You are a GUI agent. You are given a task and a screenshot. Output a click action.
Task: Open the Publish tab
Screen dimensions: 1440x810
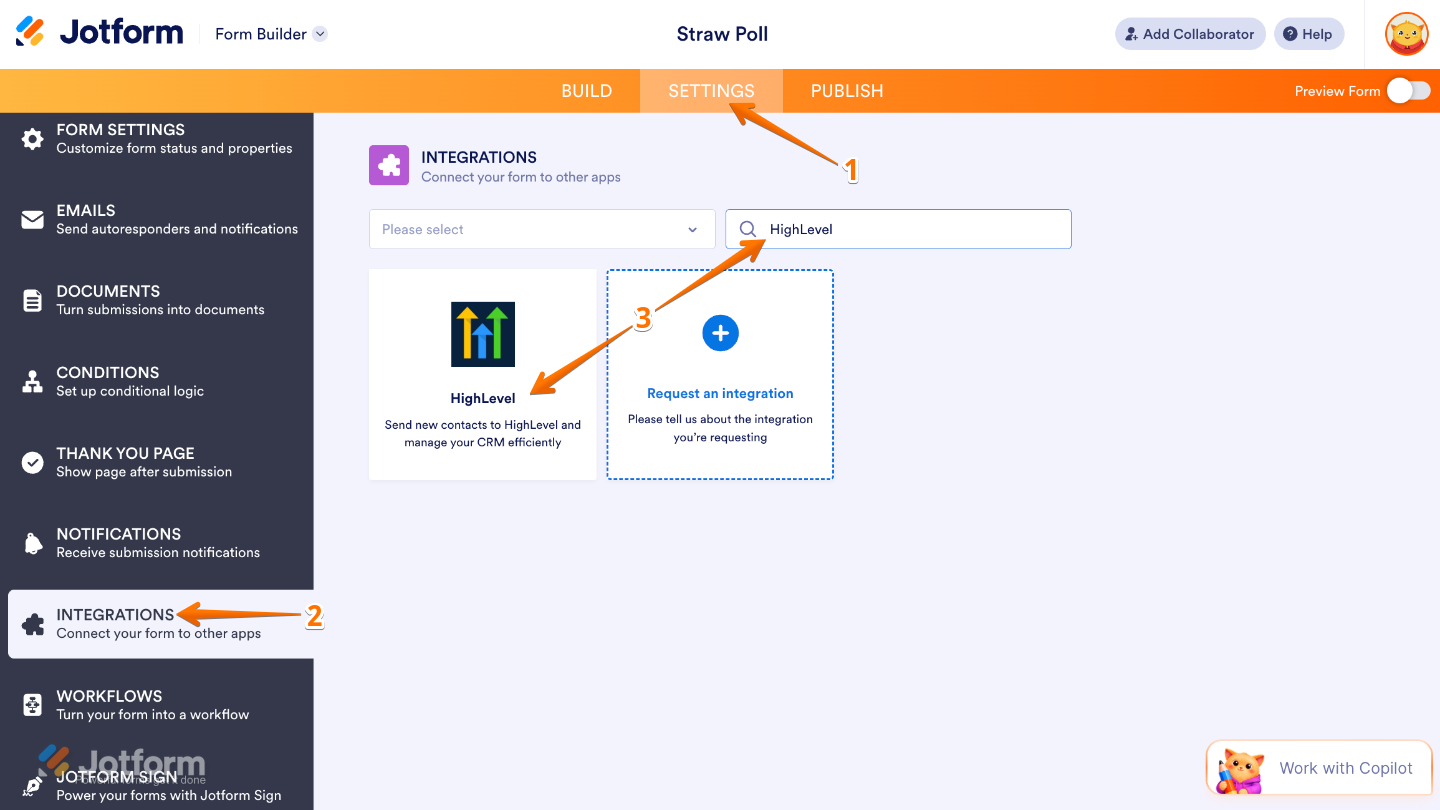pyautogui.click(x=846, y=90)
